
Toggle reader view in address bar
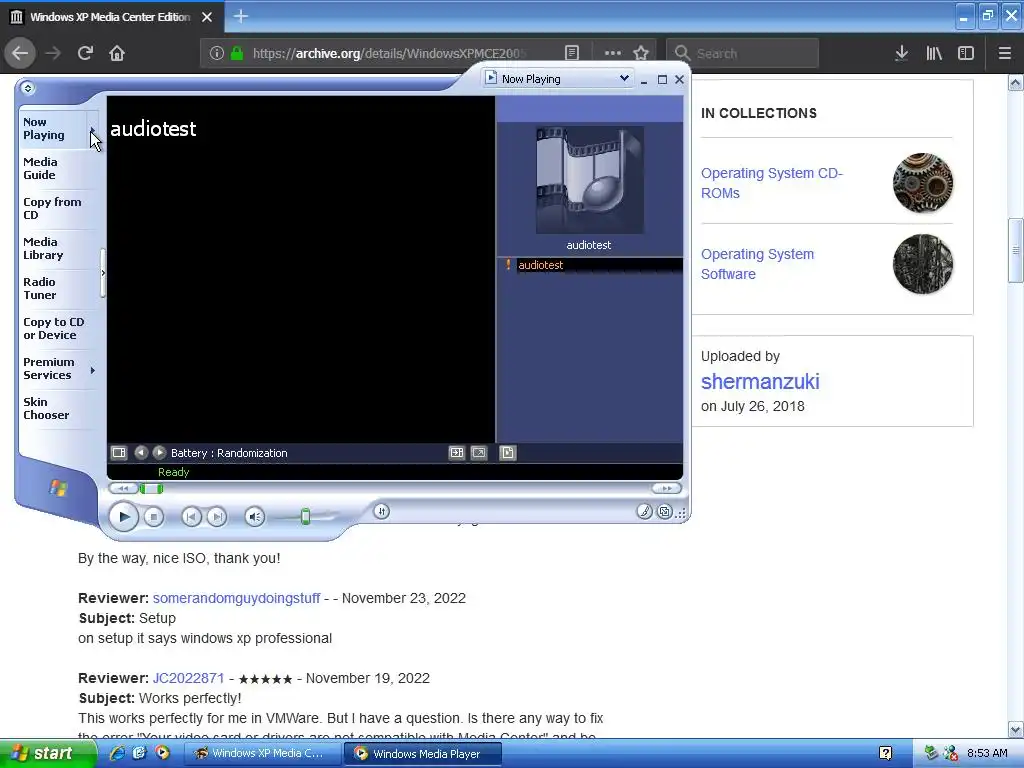[571, 53]
